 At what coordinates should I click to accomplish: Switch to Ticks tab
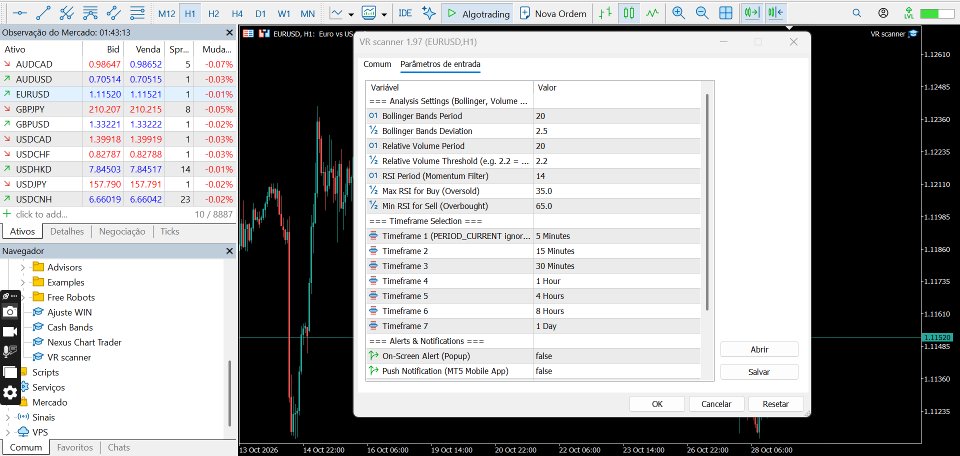170,231
